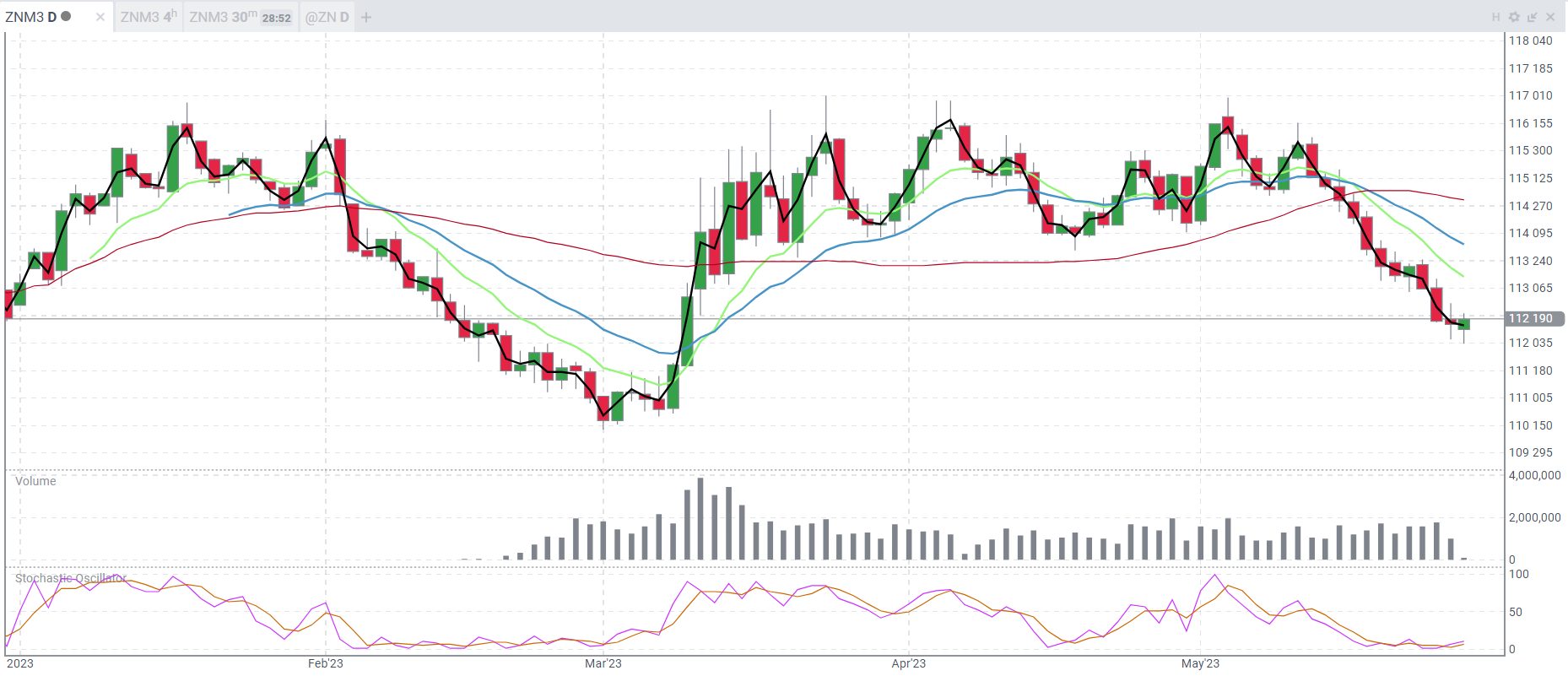This screenshot has width=1568, height=676.
Task: Click the Mar'23 date on time axis
Action: 603,663
